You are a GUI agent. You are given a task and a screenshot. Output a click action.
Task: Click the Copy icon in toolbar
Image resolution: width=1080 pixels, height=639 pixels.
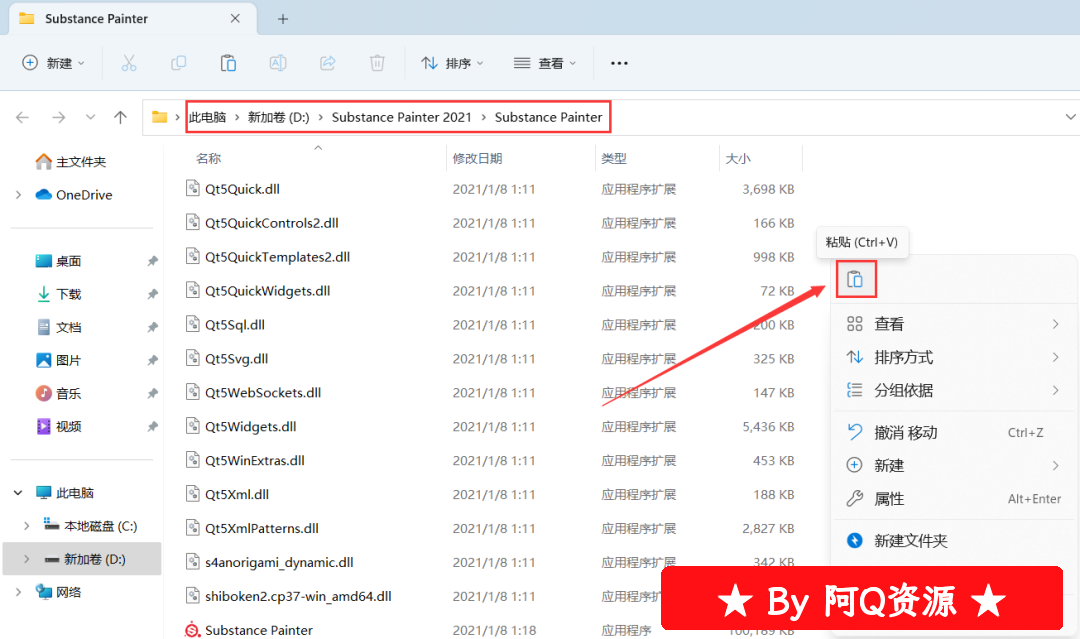click(179, 63)
